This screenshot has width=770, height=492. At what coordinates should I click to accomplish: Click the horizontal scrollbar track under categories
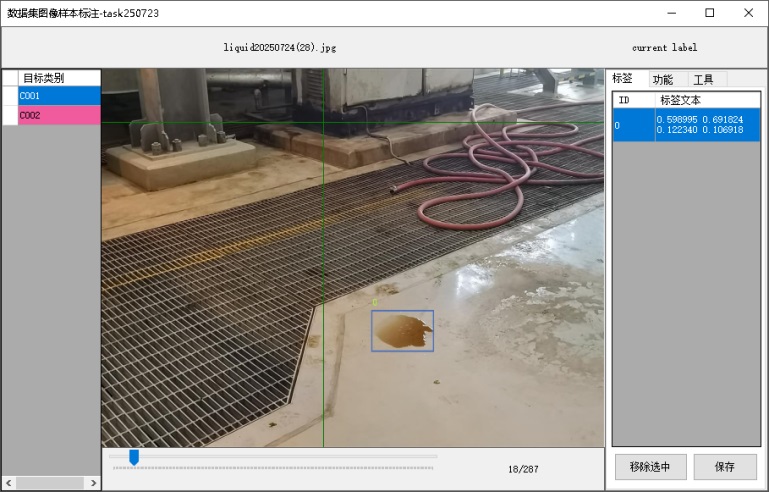(x=51, y=483)
